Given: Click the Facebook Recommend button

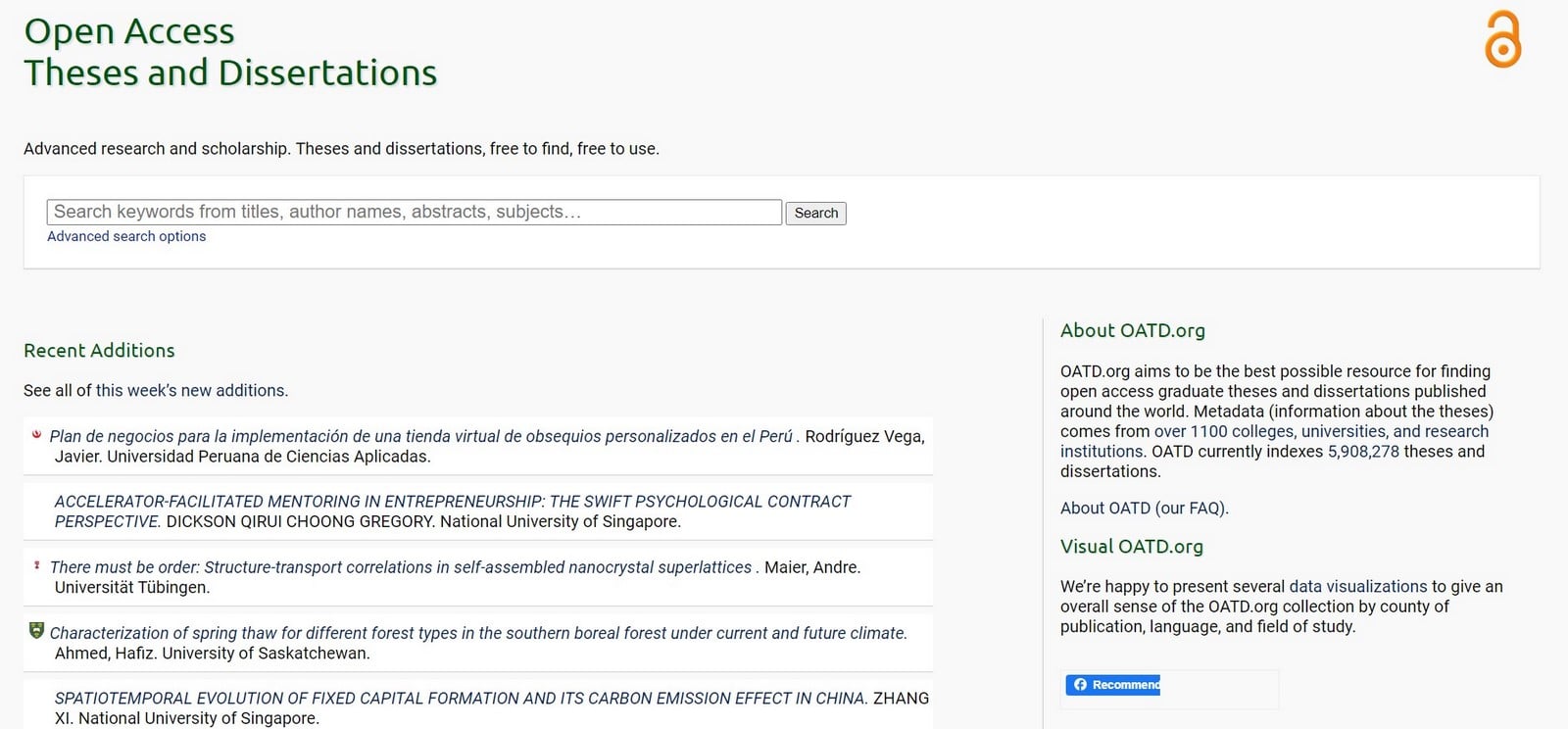Looking at the screenshot, I should pos(1113,685).
